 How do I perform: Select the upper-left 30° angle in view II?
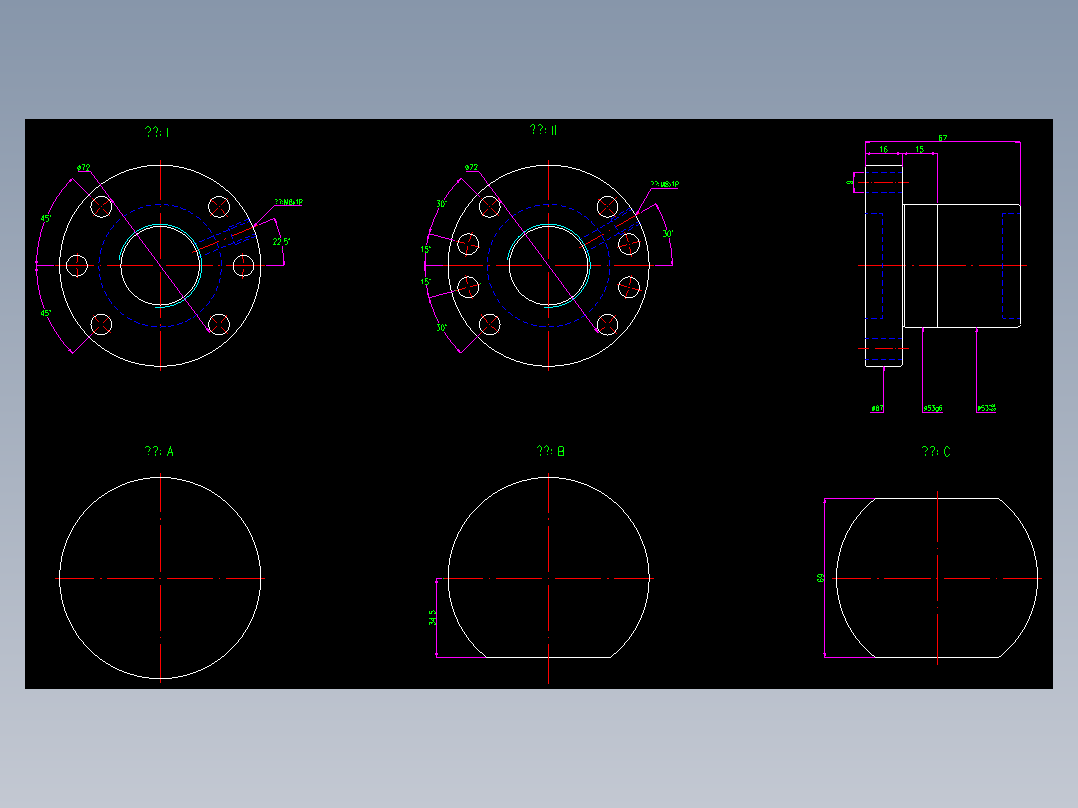tap(441, 204)
